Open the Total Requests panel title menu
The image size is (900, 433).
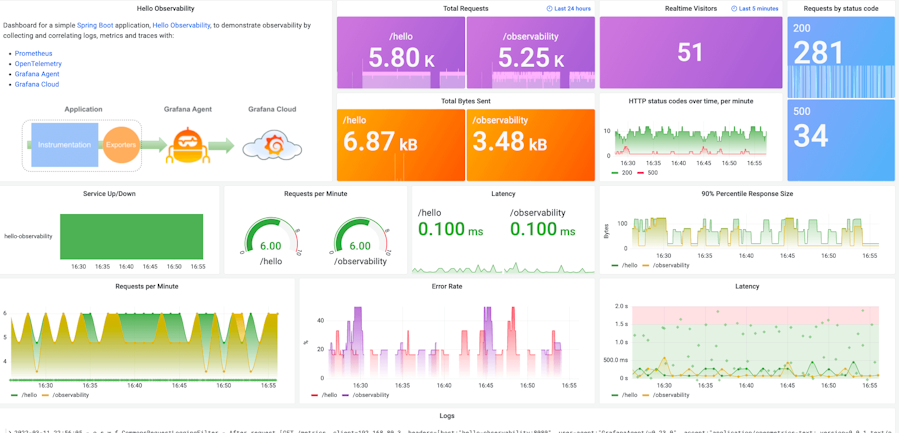[465, 9]
